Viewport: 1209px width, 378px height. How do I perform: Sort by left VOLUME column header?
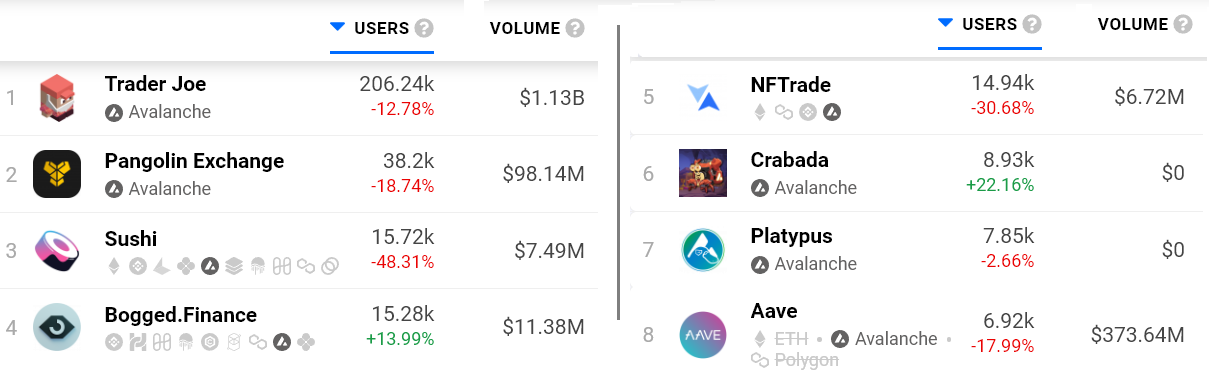pyautogui.click(x=525, y=28)
